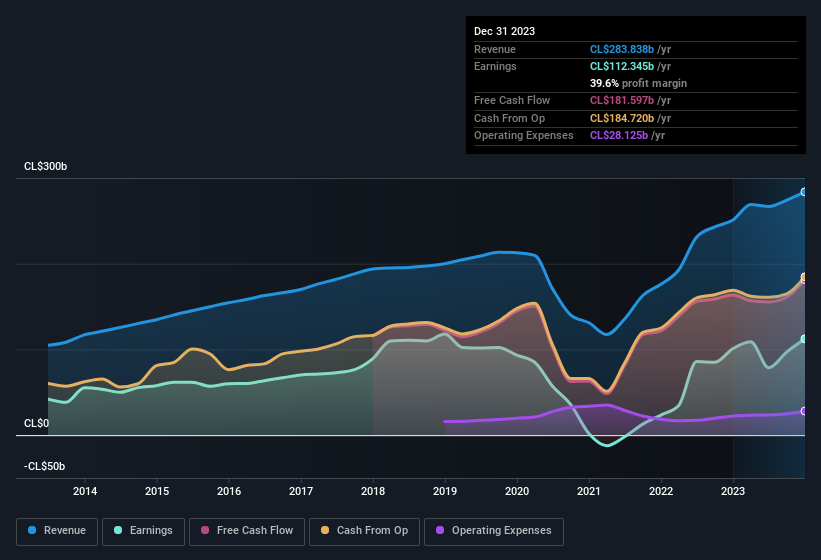Click the 2018 x-axis label
Viewport: 821px width, 560px height.
click(373, 491)
